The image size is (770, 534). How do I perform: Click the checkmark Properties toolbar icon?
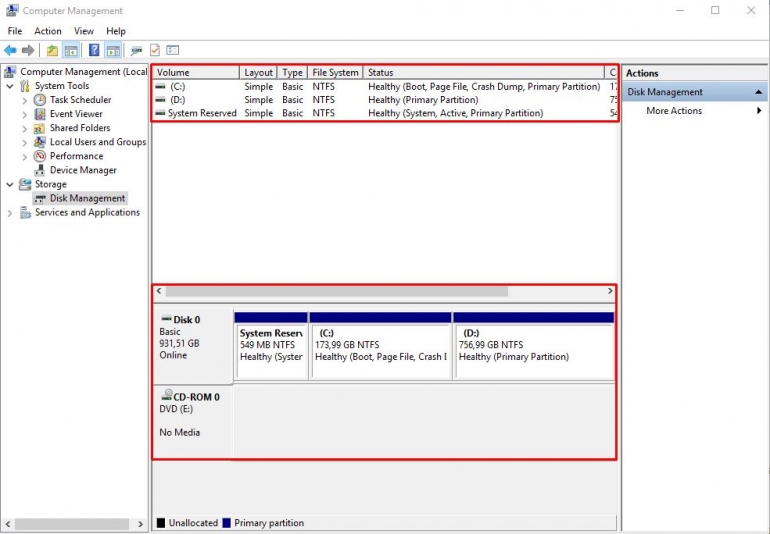[155, 50]
